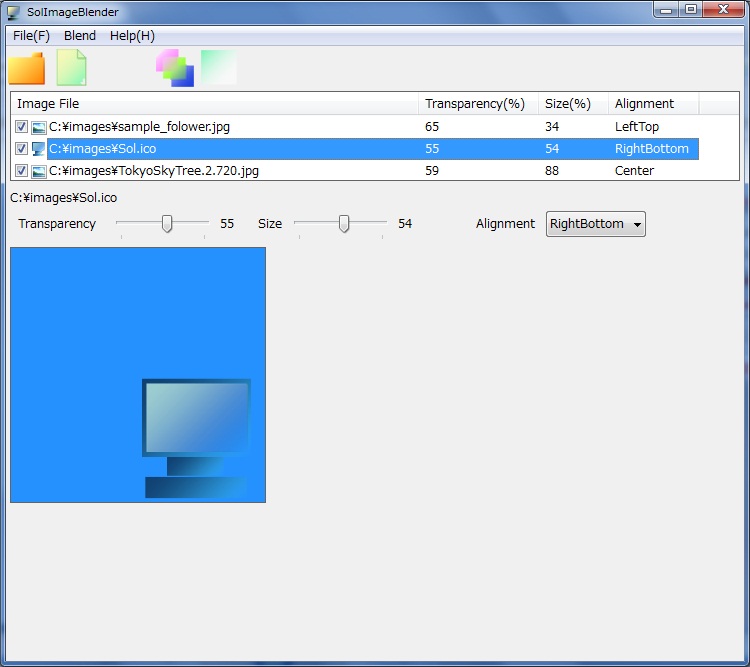Image resolution: width=750 pixels, height=667 pixels.
Task: Minimize the SolImageBlender window
Action: point(666,10)
